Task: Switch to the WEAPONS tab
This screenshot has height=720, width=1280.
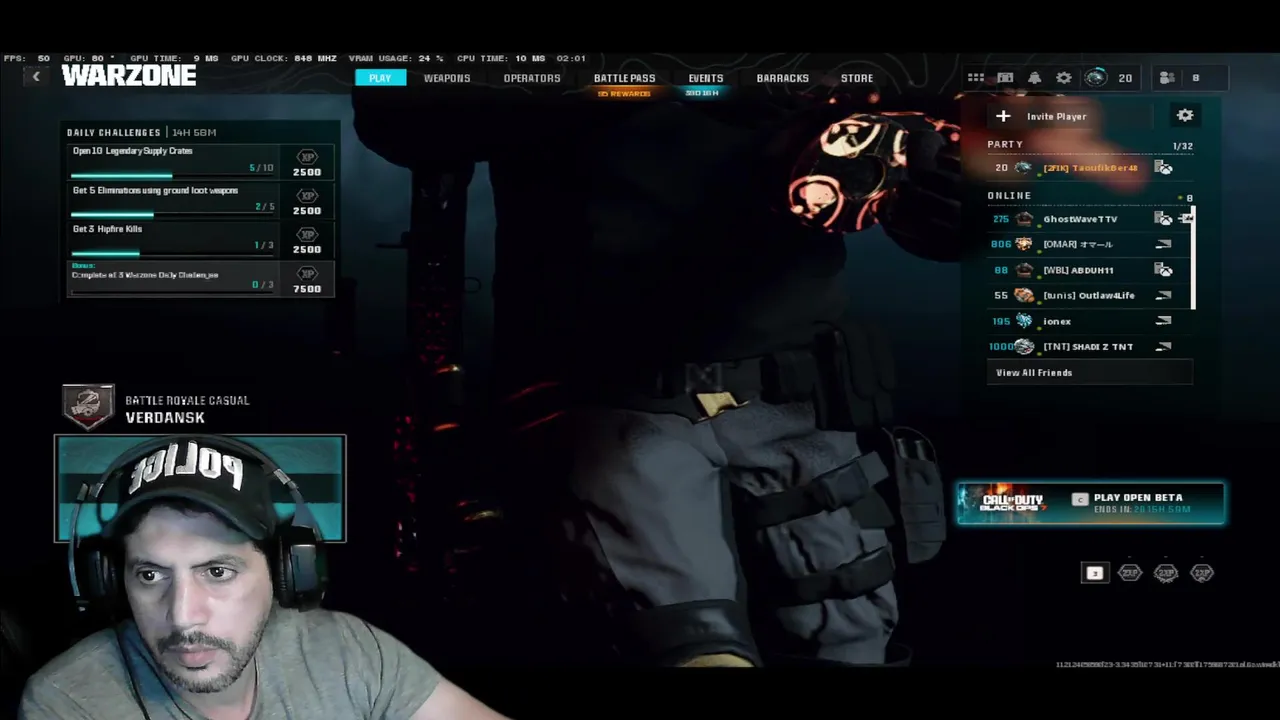Action: [x=447, y=78]
